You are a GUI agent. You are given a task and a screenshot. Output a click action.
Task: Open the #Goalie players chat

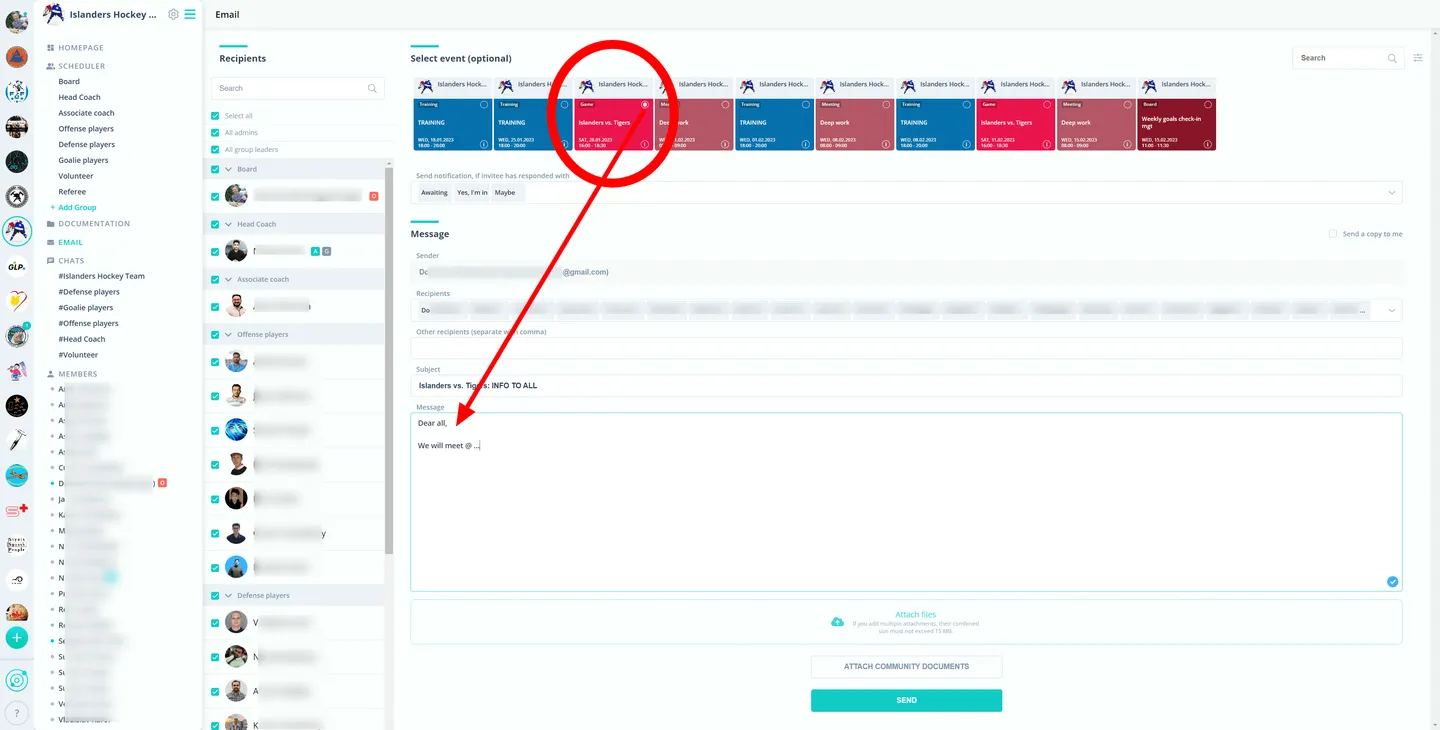(x=86, y=308)
